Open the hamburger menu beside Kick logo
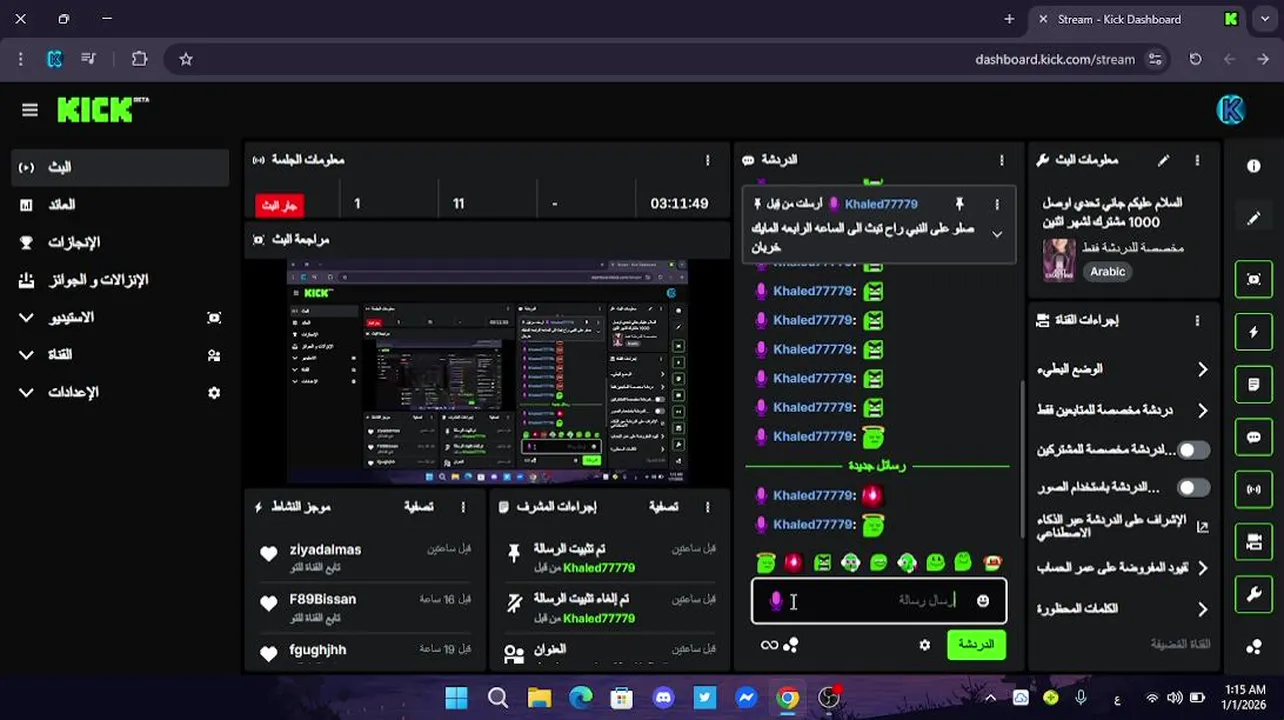The image size is (1284, 720). 30,110
